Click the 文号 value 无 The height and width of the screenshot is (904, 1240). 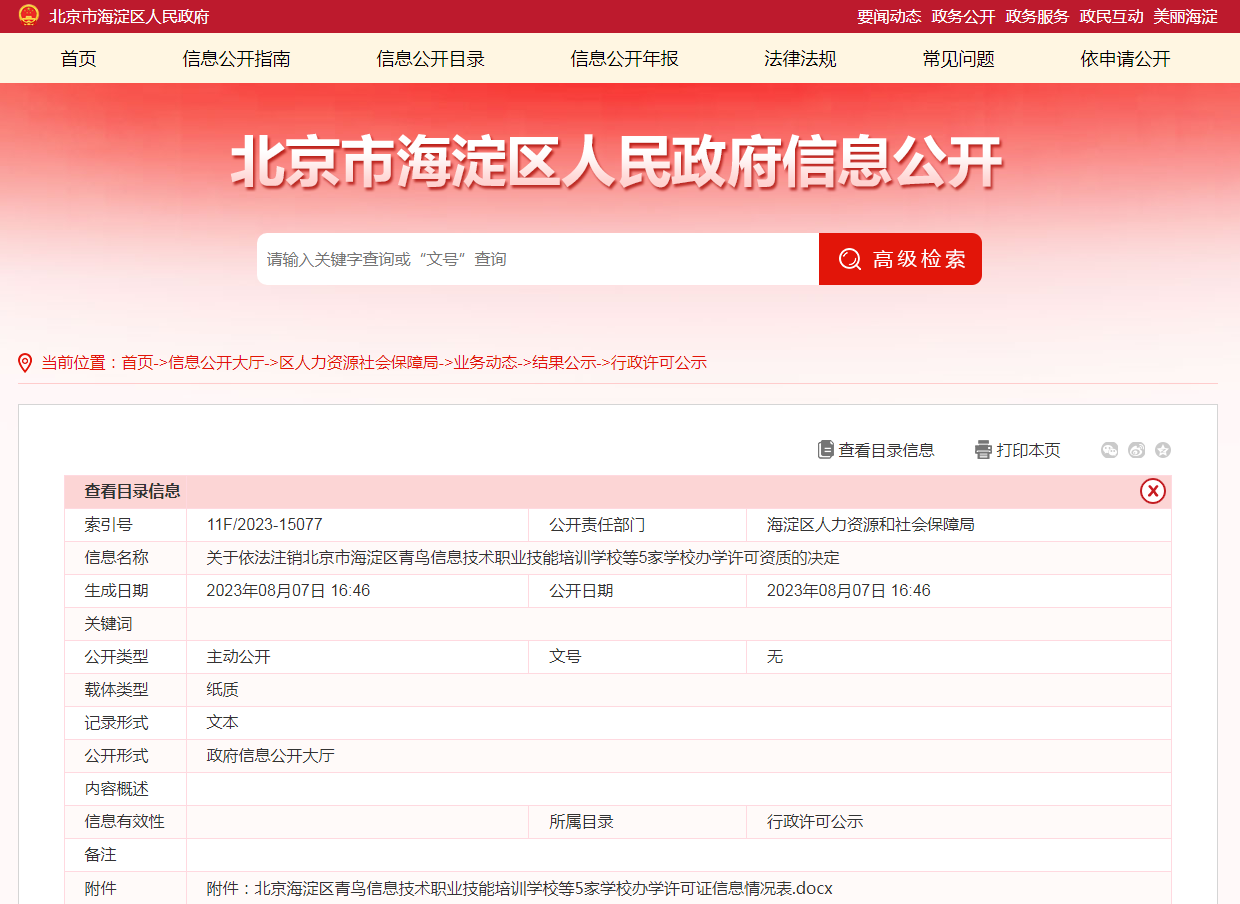[774, 656]
